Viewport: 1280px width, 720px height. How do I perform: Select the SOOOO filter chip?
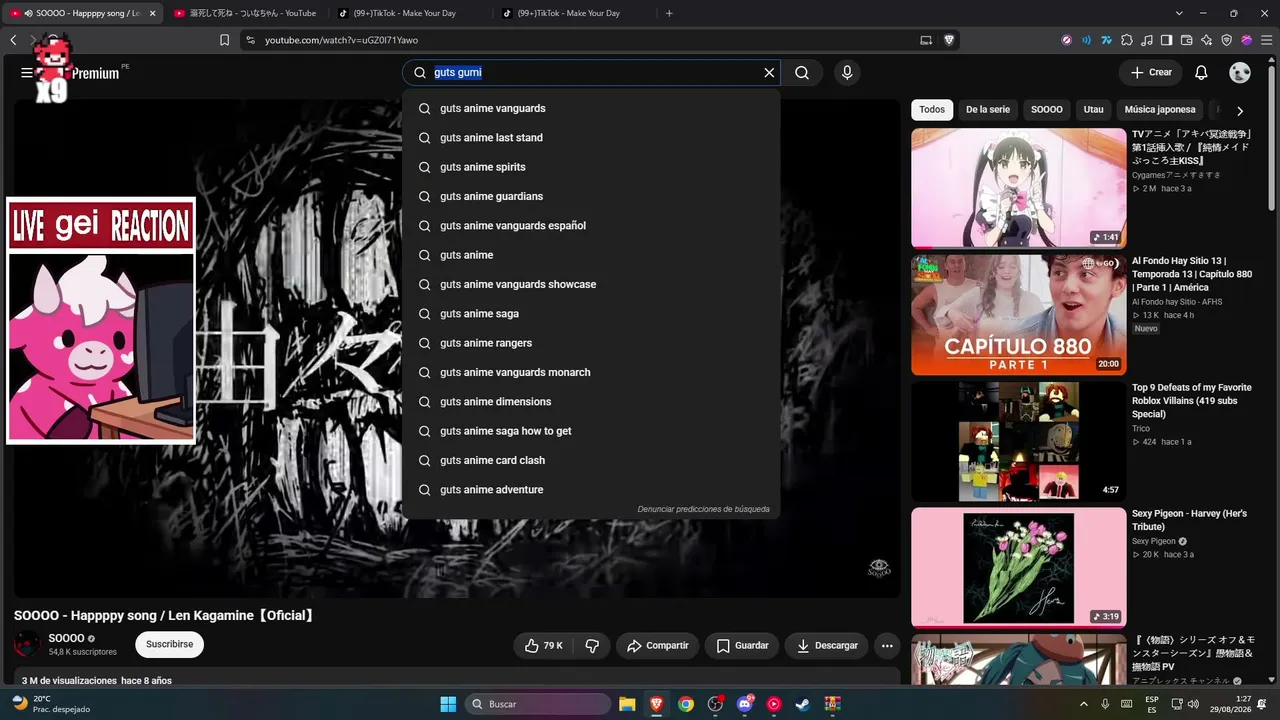click(x=1047, y=110)
